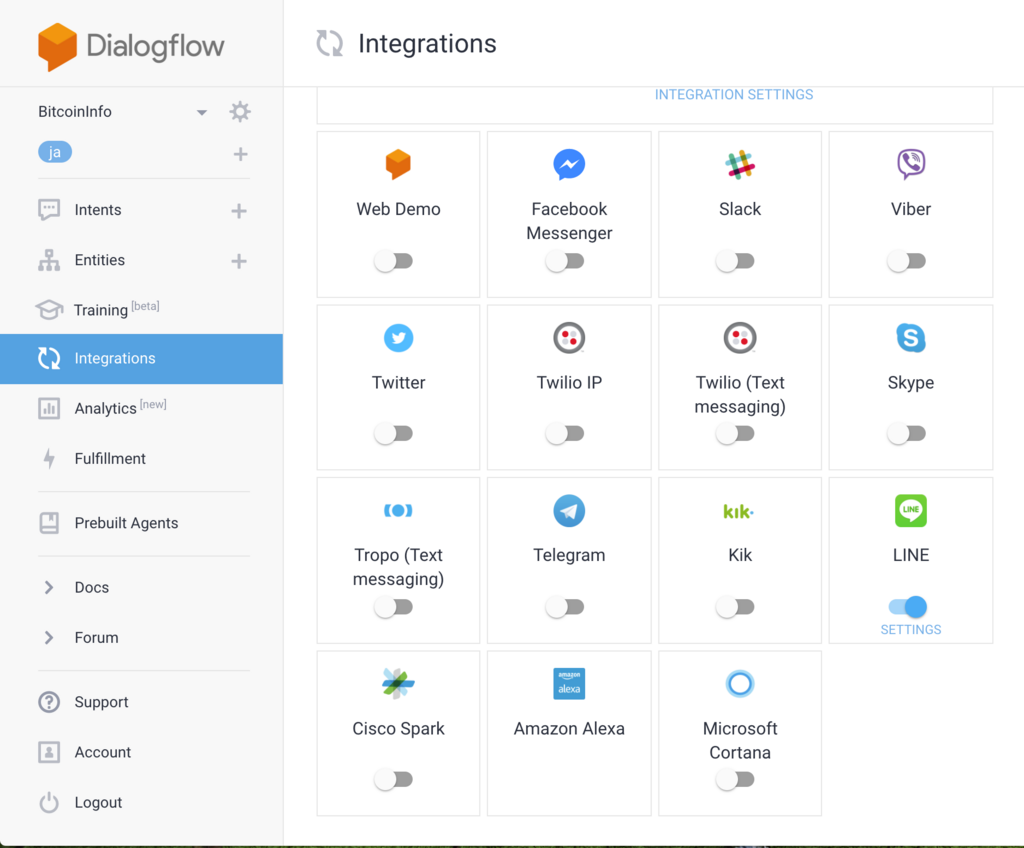Click the Facebook Messenger icon
This screenshot has height=848, width=1024.
pos(569,165)
